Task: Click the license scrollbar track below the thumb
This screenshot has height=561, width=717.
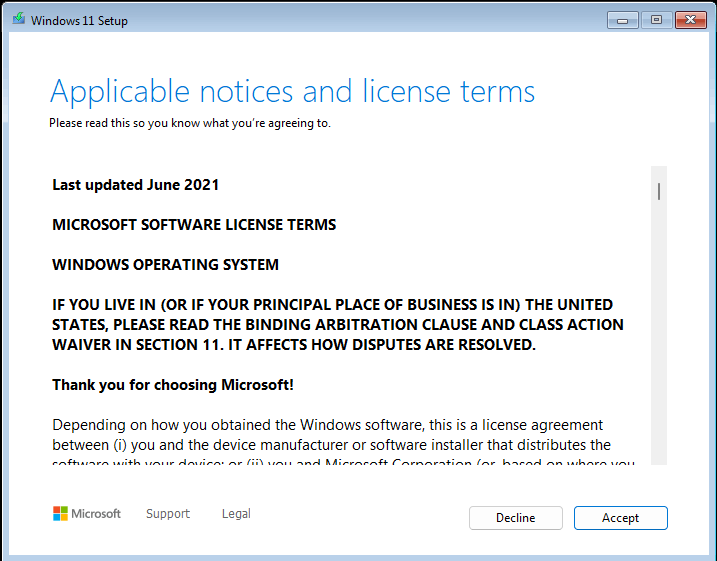Action: pyautogui.click(x=659, y=332)
